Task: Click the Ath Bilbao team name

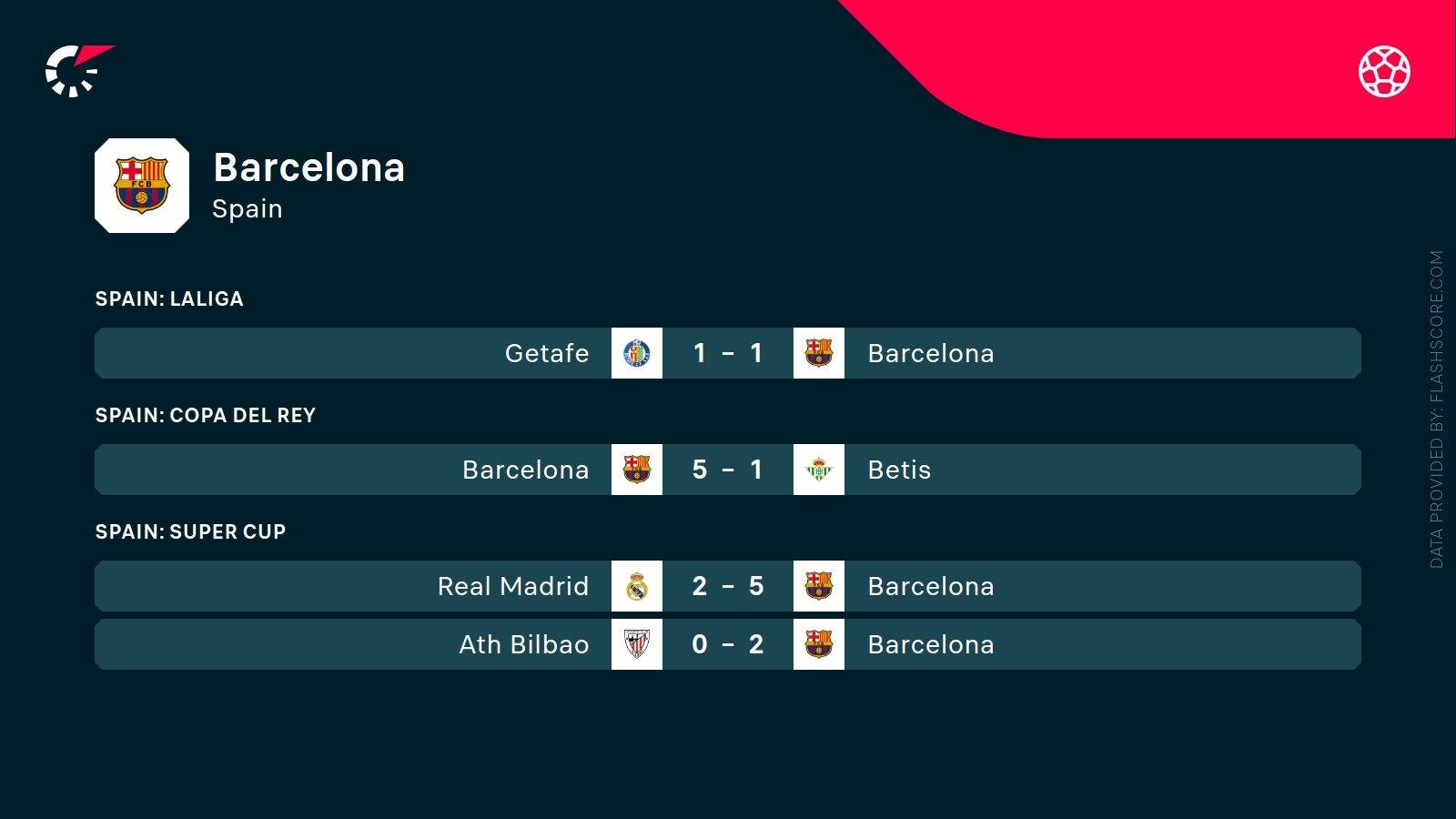Action: click(x=524, y=644)
